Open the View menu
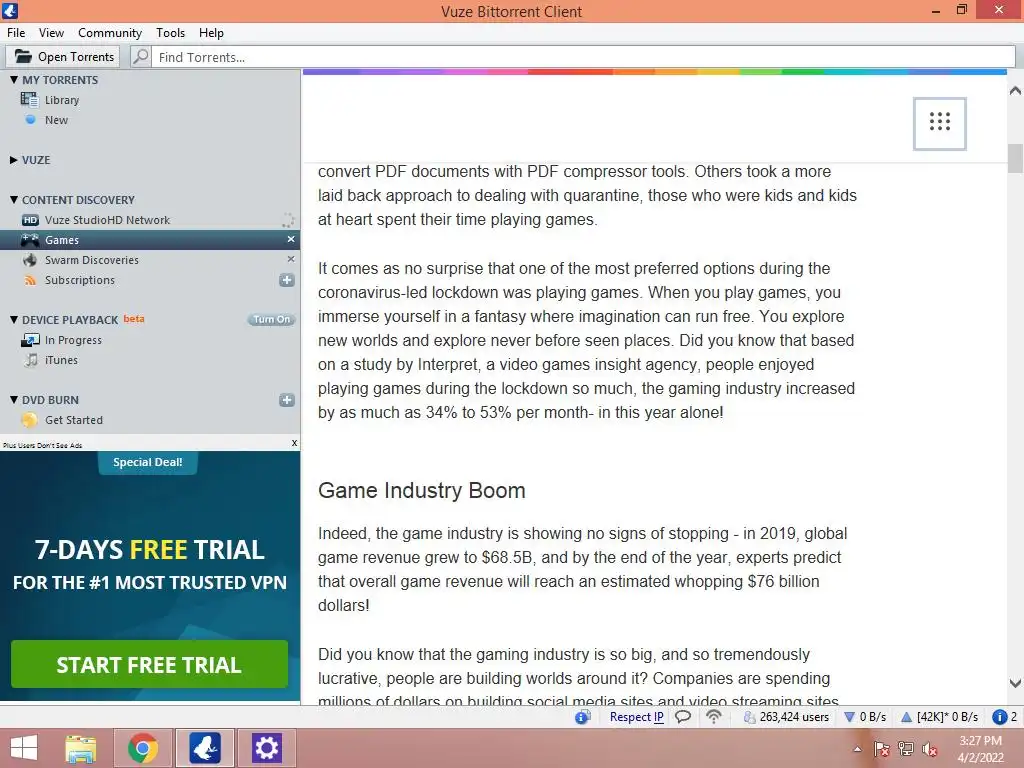Screen dimensions: 1024x768 pyautogui.click(x=51, y=33)
